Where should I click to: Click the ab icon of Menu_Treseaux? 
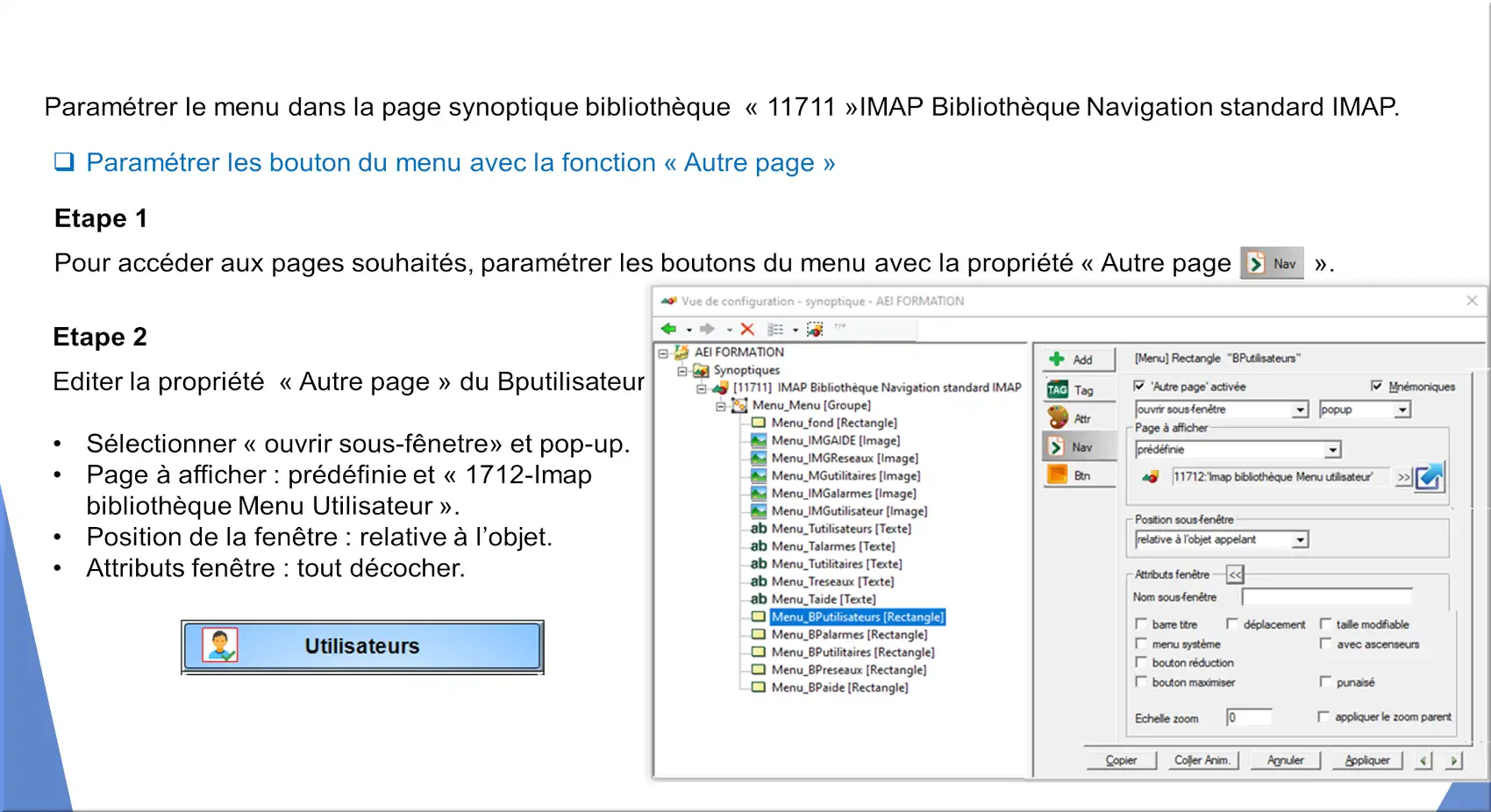[x=759, y=581]
